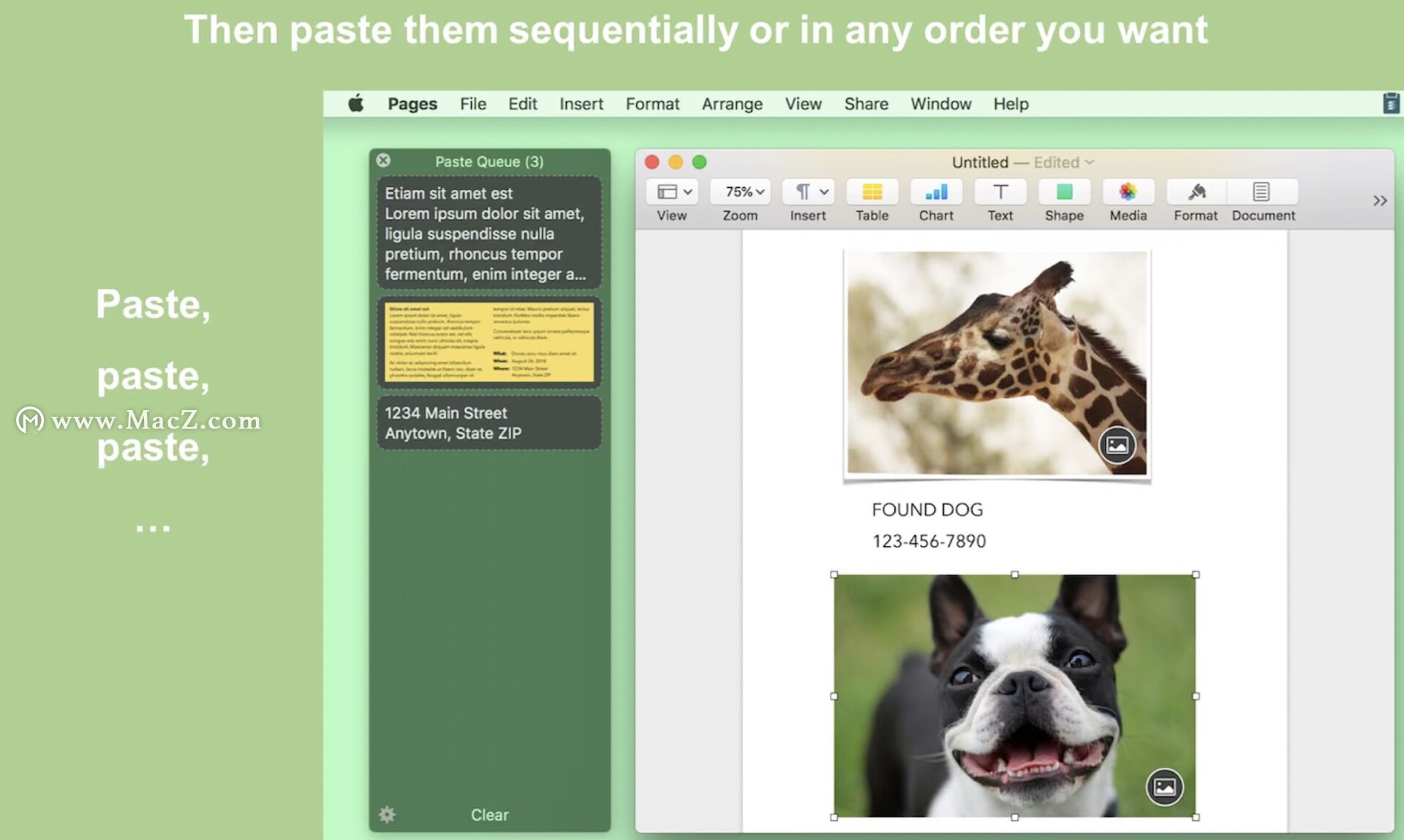Viewport: 1404px width, 840px height.
Task: Click Clear in the Paste Queue panel
Action: [488, 814]
